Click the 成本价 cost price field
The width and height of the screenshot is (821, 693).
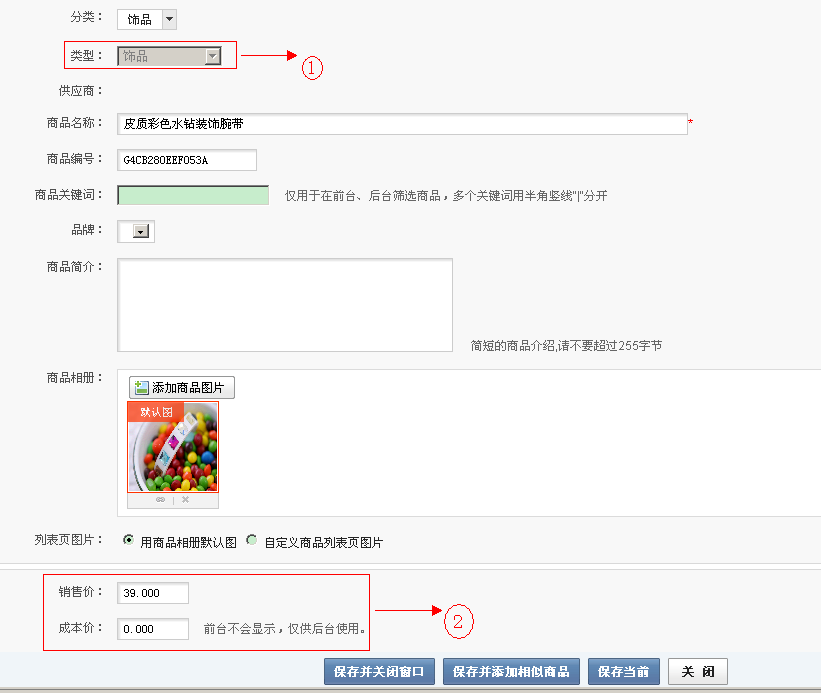tap(153, 629)
